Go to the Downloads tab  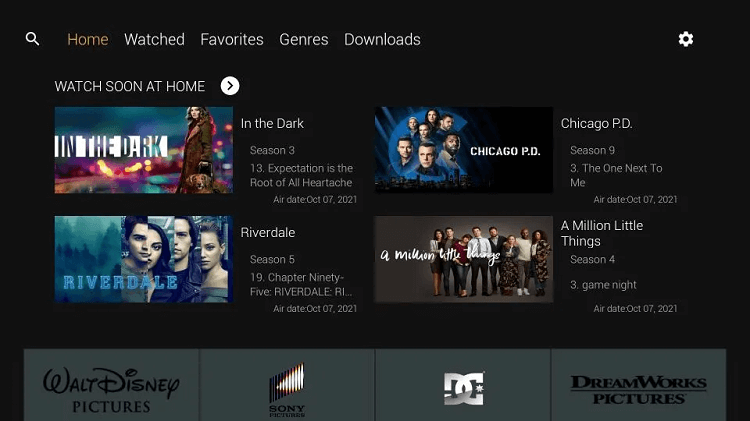tap(382, 39)
